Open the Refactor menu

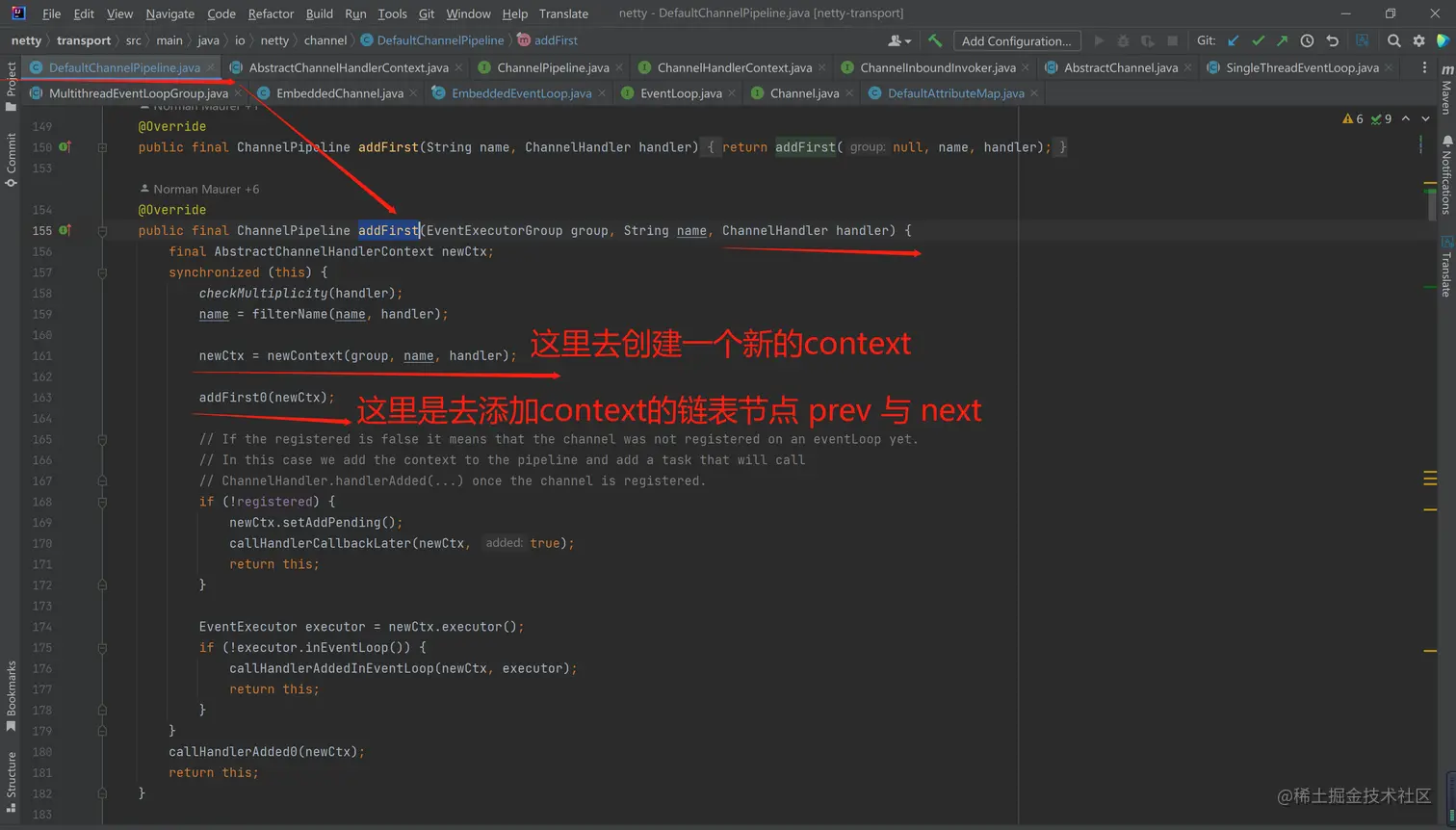point(271,13)
